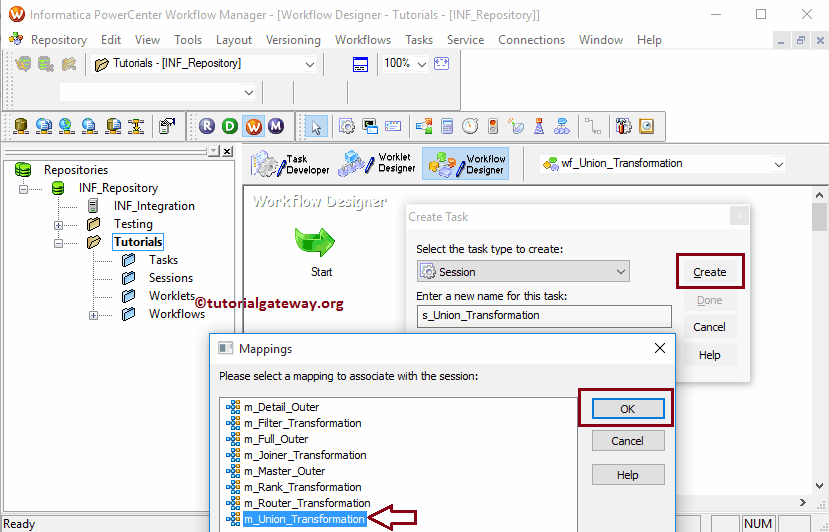Switch to Worklet Designer tab
The image size is (829, 532).
point(376,163)
